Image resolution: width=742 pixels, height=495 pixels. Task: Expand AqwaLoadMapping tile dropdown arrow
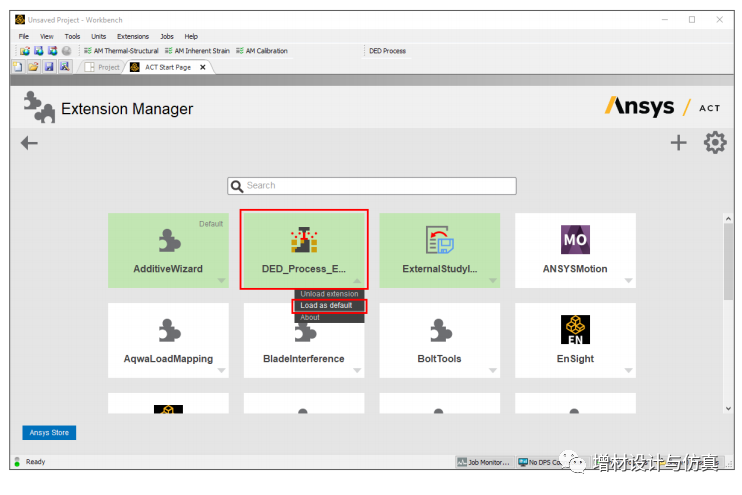point(221,371)
